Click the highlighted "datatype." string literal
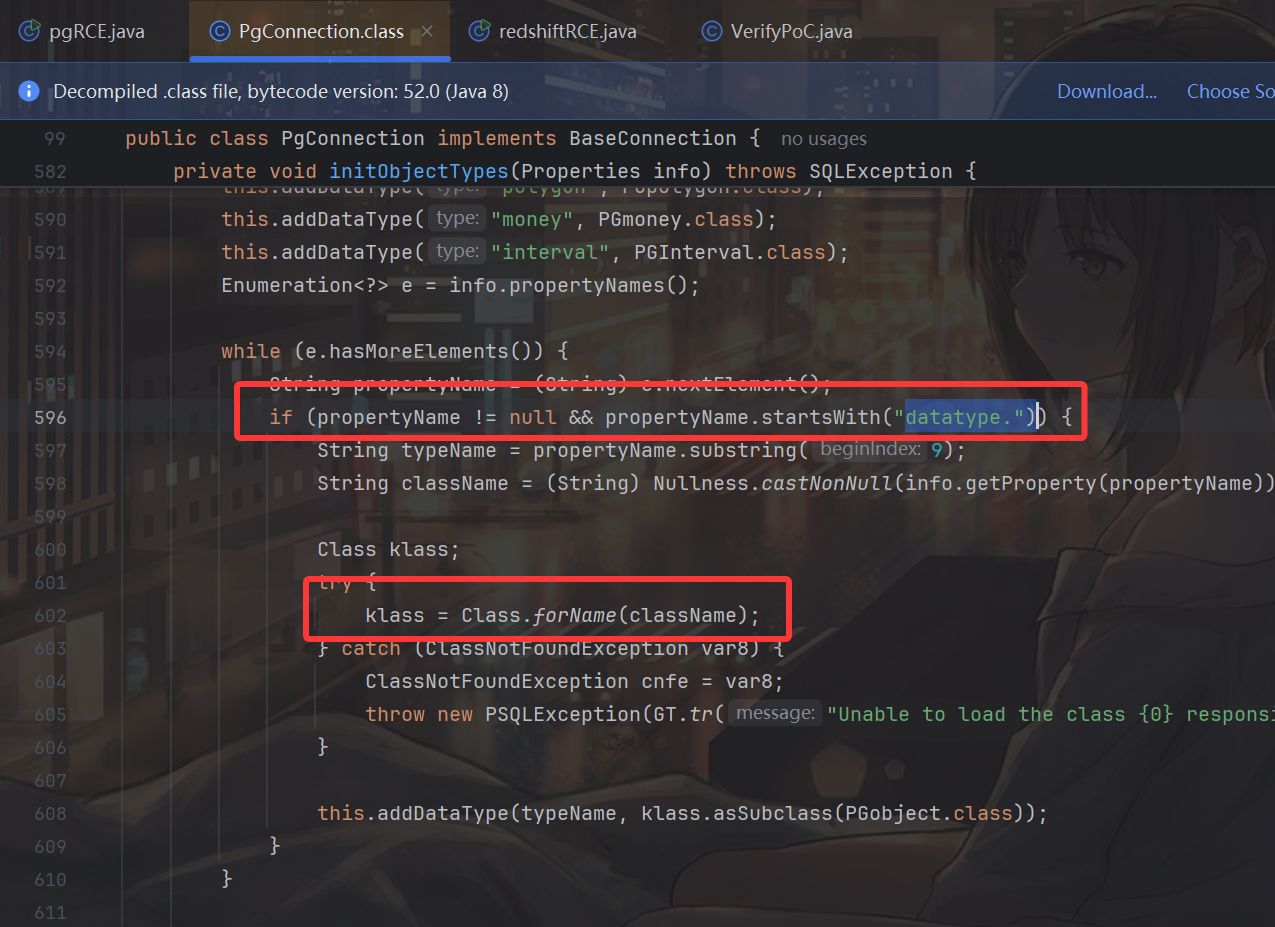 963,417
